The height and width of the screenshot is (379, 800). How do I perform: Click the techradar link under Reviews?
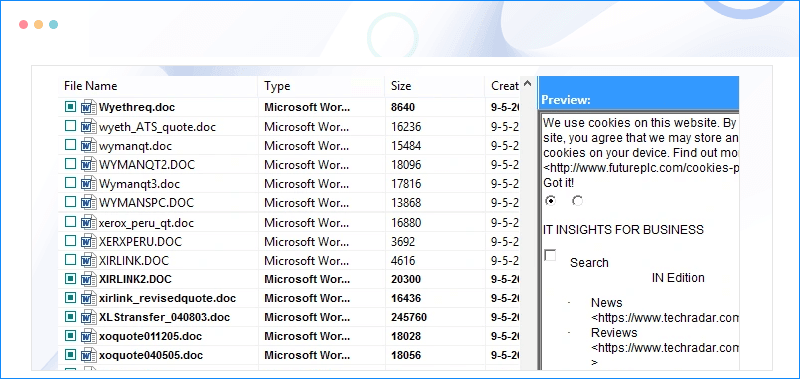click(665, 348)
